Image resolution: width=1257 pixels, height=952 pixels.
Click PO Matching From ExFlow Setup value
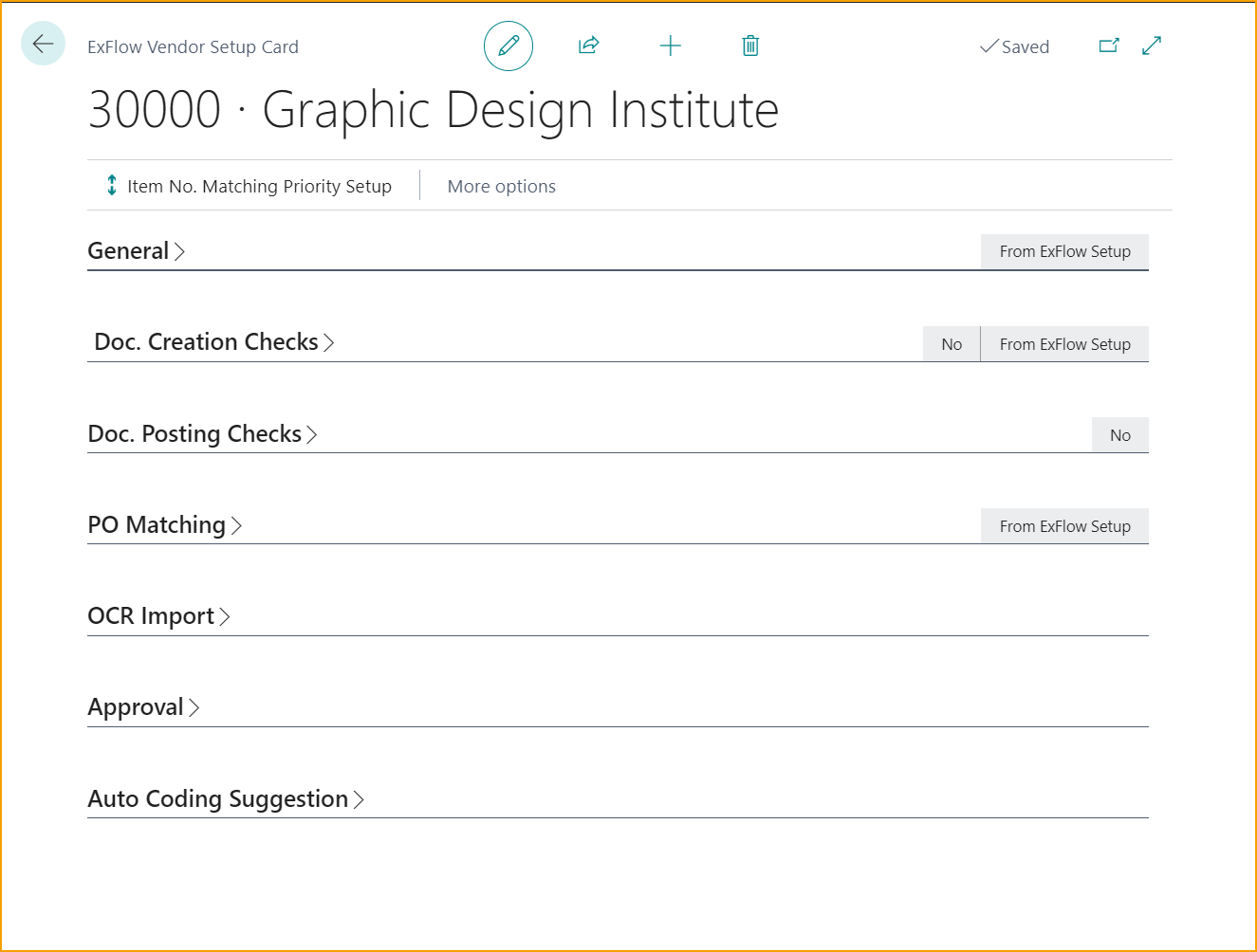(x=1064, y=526)
